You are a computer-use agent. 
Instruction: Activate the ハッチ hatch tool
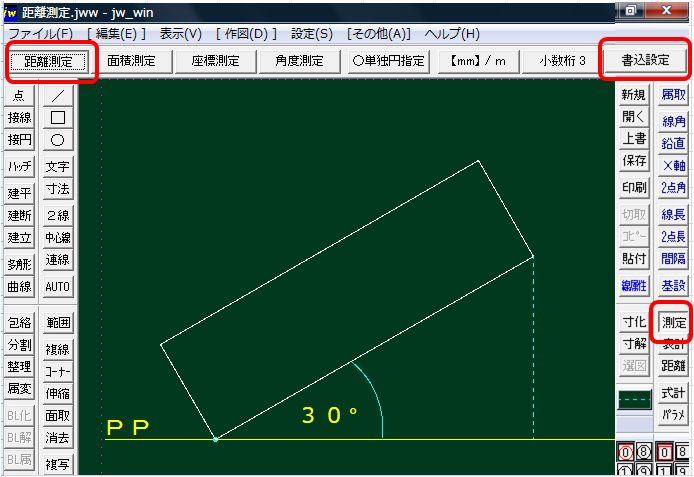[20, 166]
